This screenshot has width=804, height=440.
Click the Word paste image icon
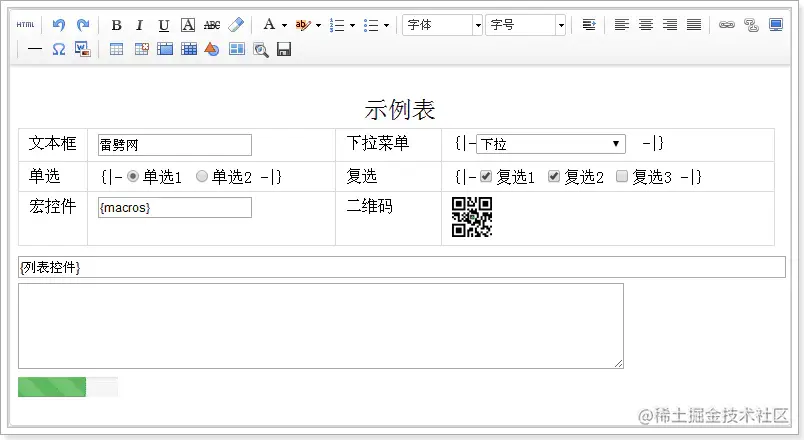[83, 49]
